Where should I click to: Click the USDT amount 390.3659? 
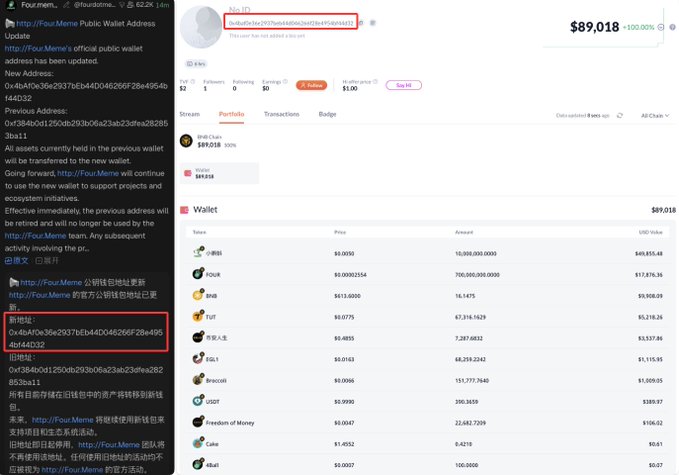pyautogui.click(x=466, y=402)
